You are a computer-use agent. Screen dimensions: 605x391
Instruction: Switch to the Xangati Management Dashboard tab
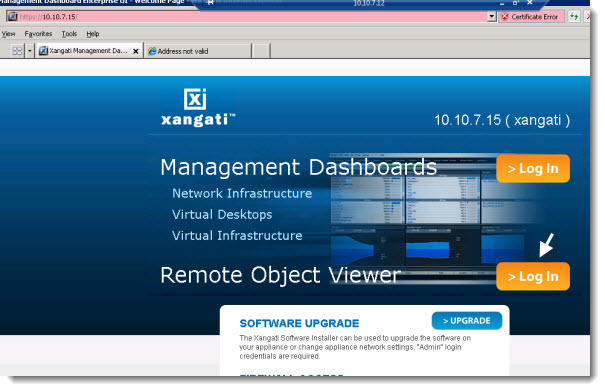click(88, 51)
